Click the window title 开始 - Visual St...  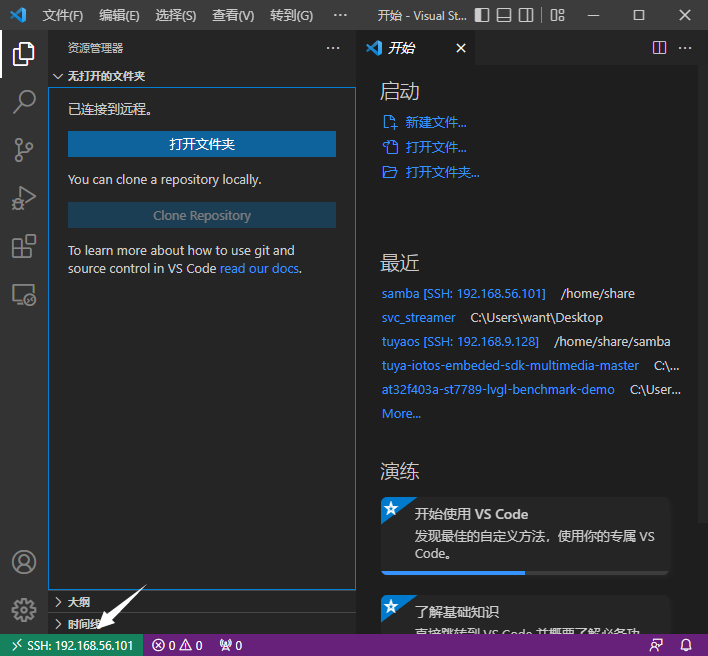click(422, 16)
